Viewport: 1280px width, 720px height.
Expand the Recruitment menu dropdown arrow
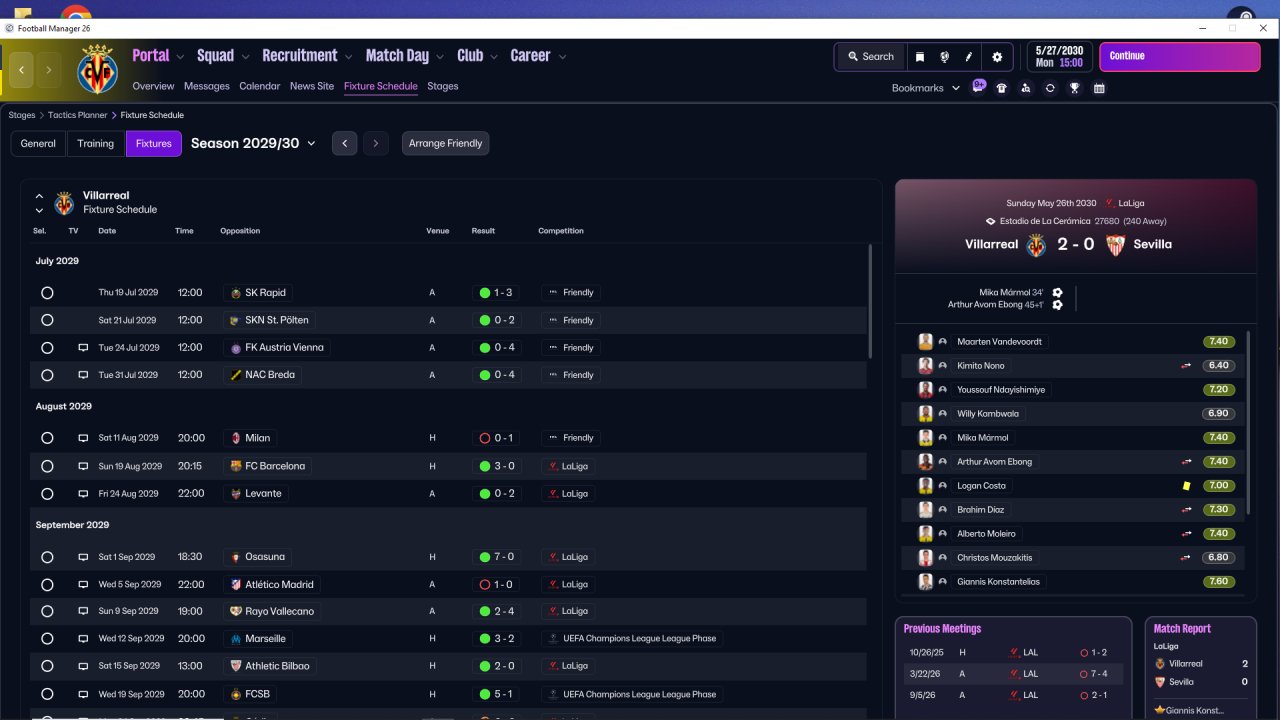[348, 57]
